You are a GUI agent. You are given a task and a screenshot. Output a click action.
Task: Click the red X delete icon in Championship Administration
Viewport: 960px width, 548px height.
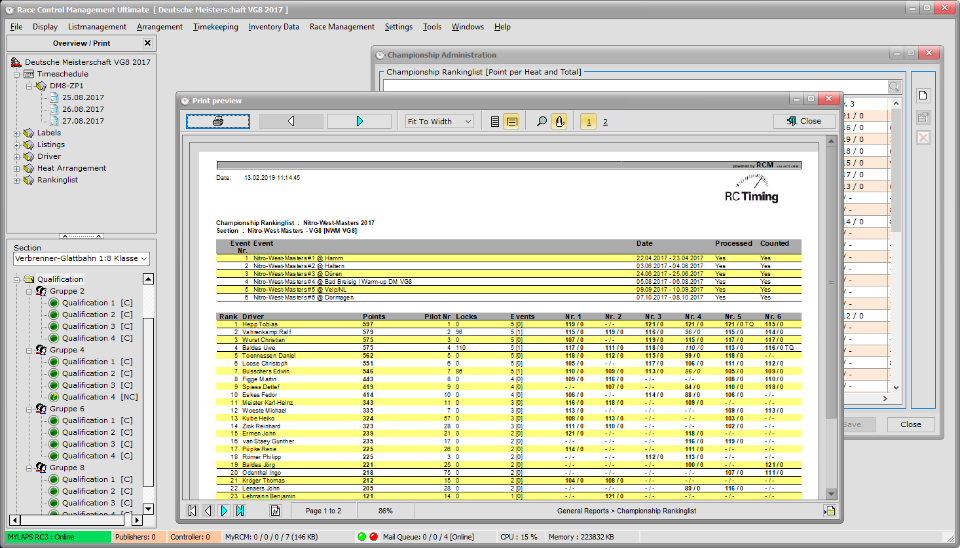point(923,137)
